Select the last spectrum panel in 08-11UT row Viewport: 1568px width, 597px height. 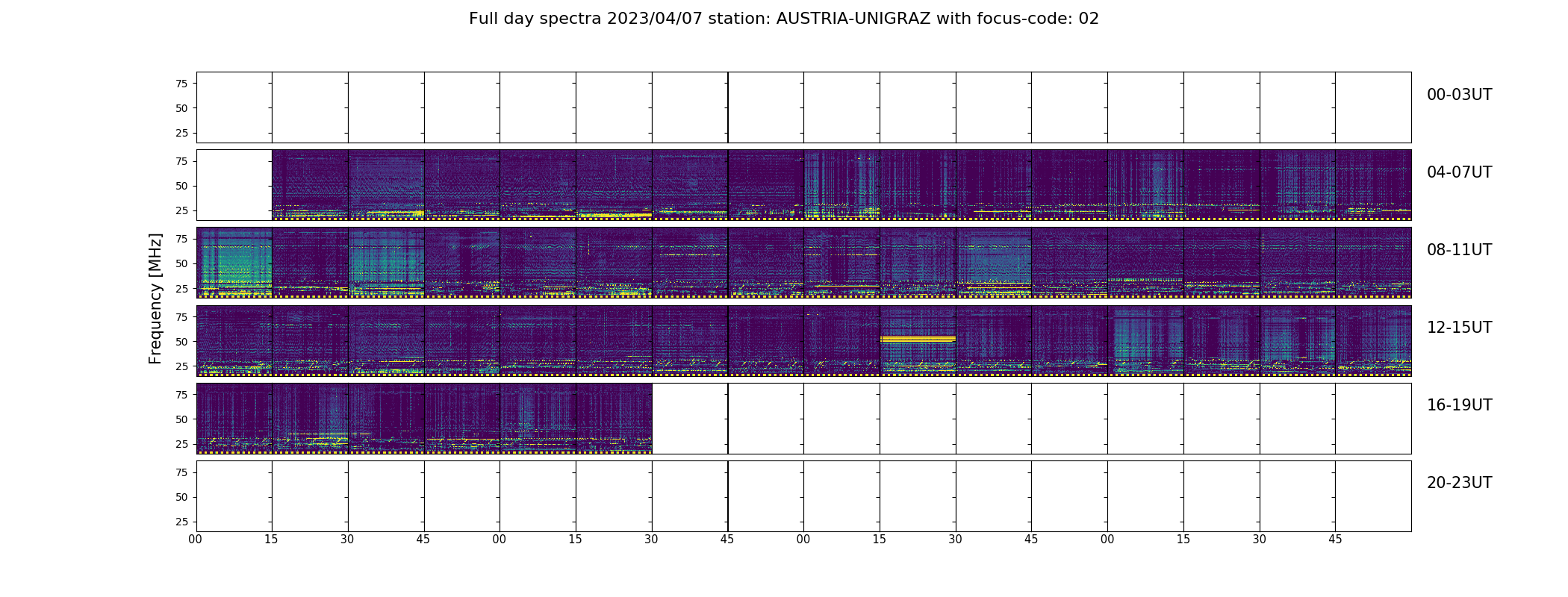point(1373,263)
